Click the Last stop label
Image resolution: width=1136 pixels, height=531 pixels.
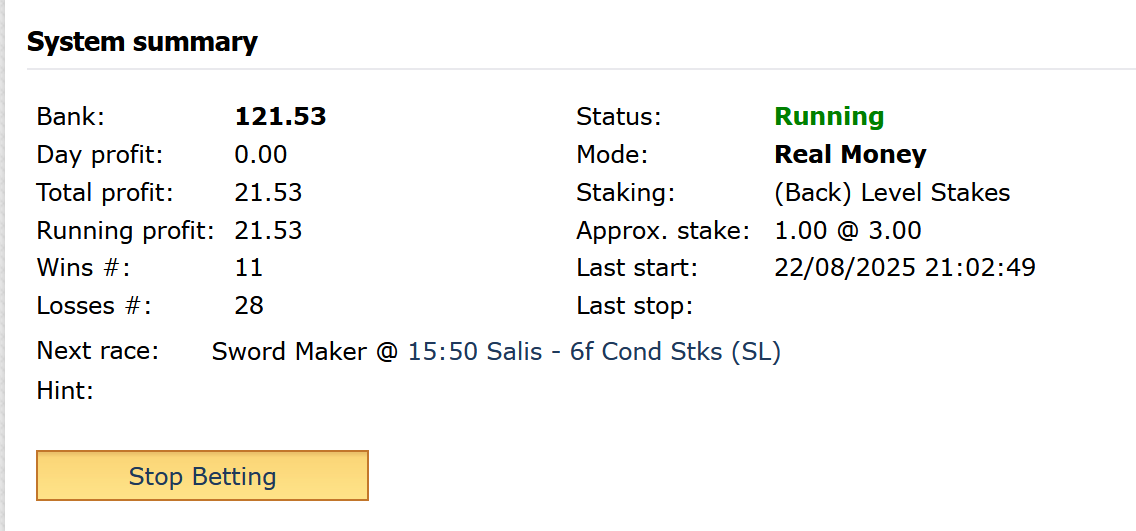point(634,306)
